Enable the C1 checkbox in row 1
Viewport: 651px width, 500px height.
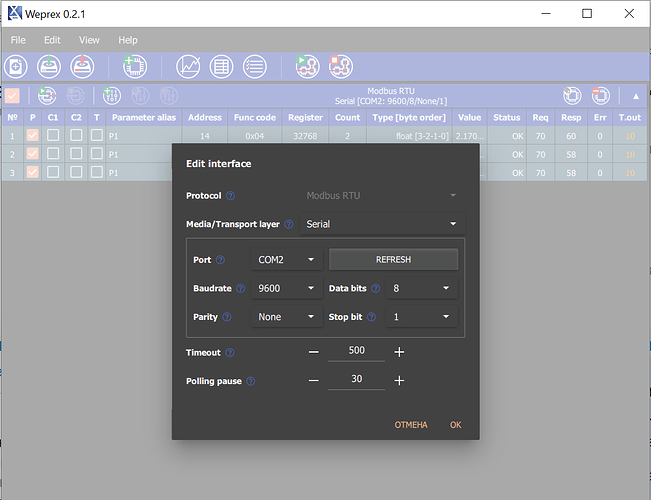click(x=53, y=135)
